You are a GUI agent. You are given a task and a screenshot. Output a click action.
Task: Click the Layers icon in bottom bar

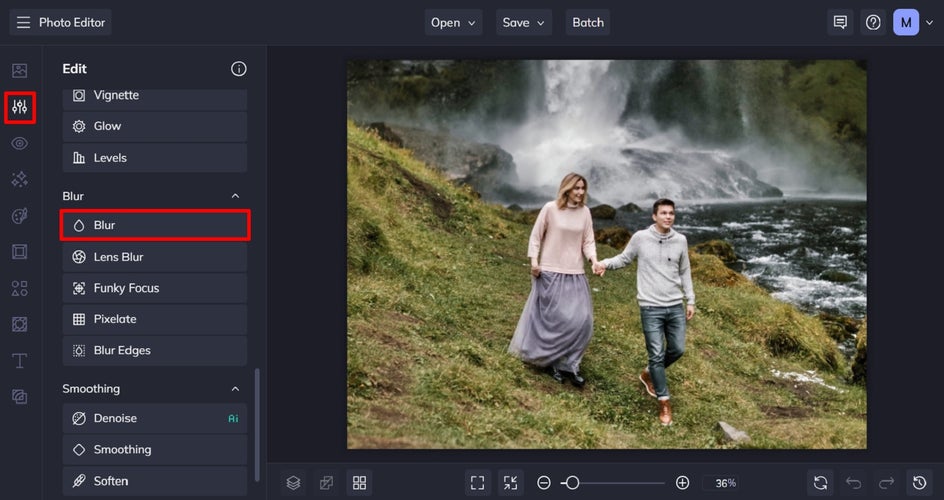(292, 483)
